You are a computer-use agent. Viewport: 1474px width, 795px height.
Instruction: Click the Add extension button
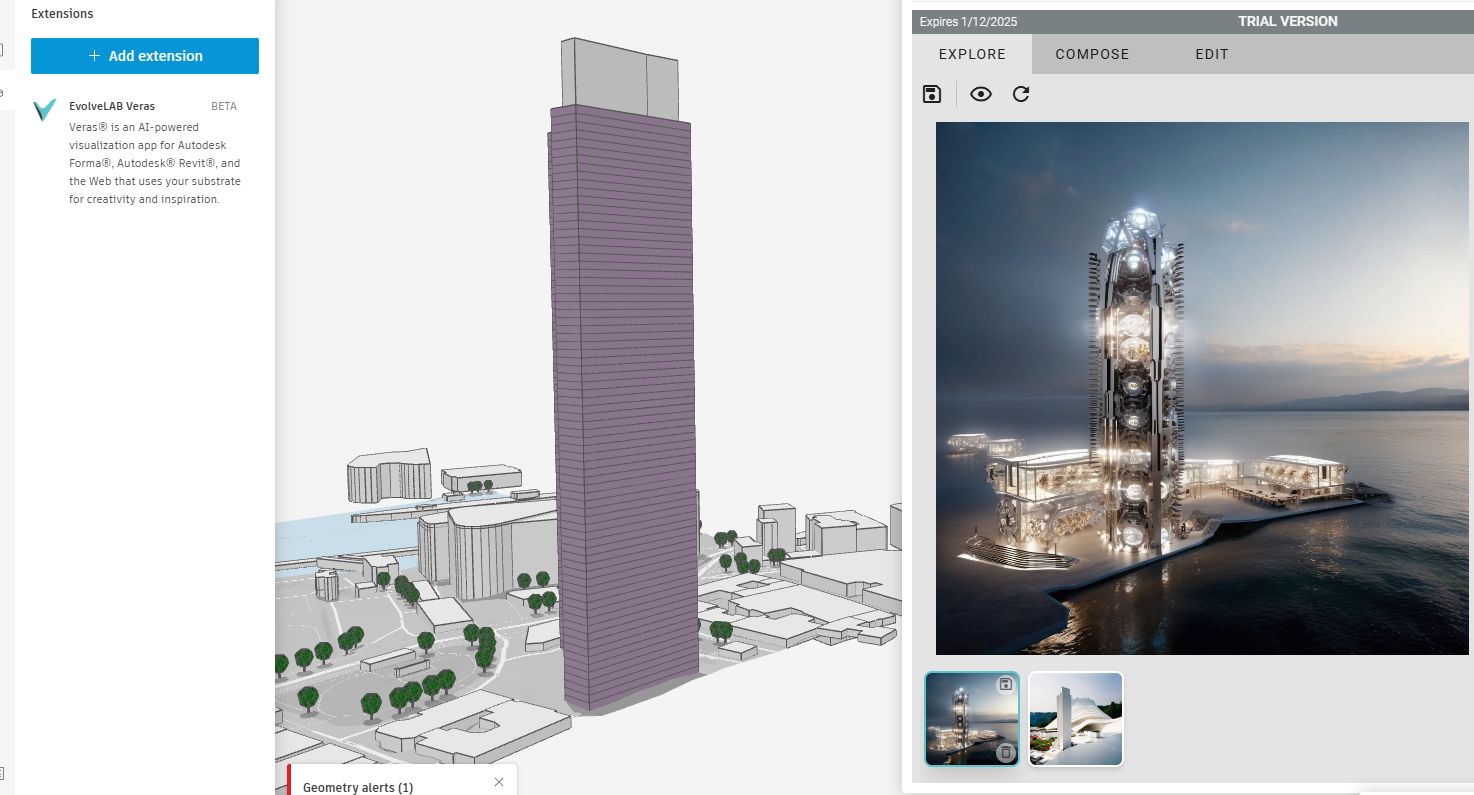click(x=145, y=56)
